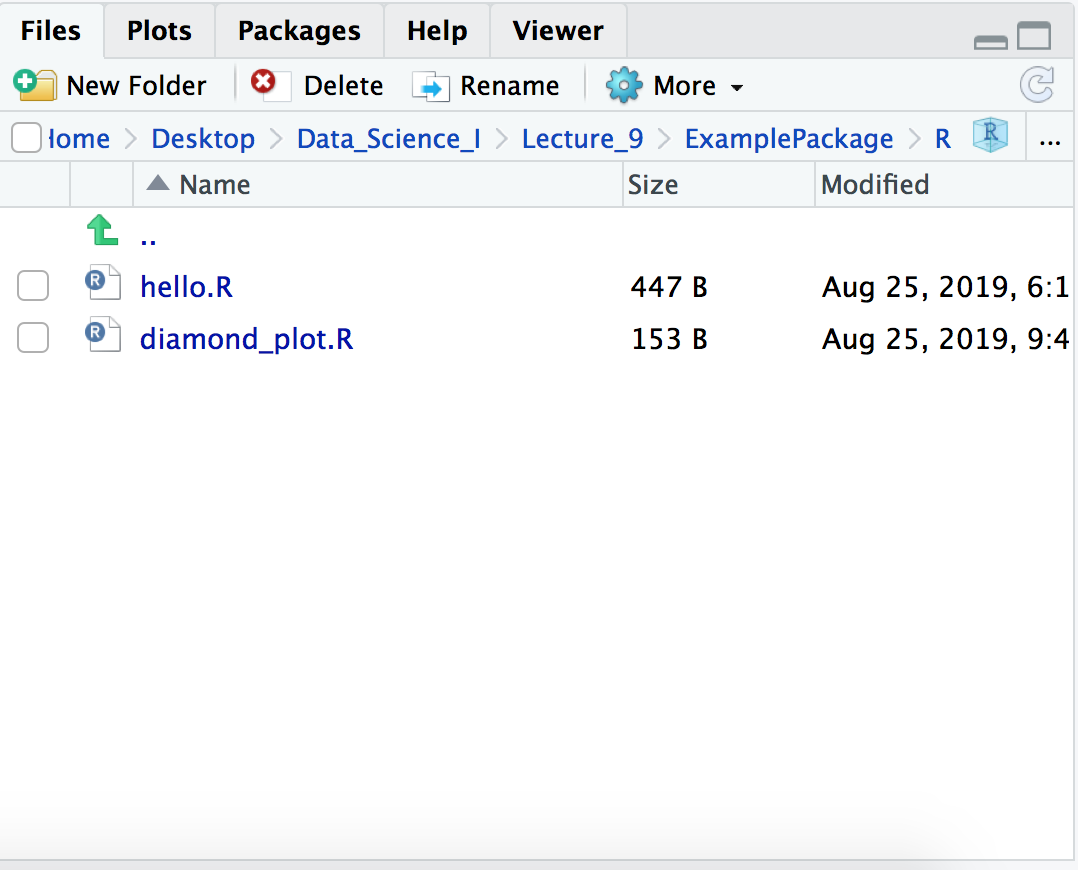Viewport: 1078px width, 870px height.
Task: Tick the diamond_plot.R checkbox
Action: (33, 339)
